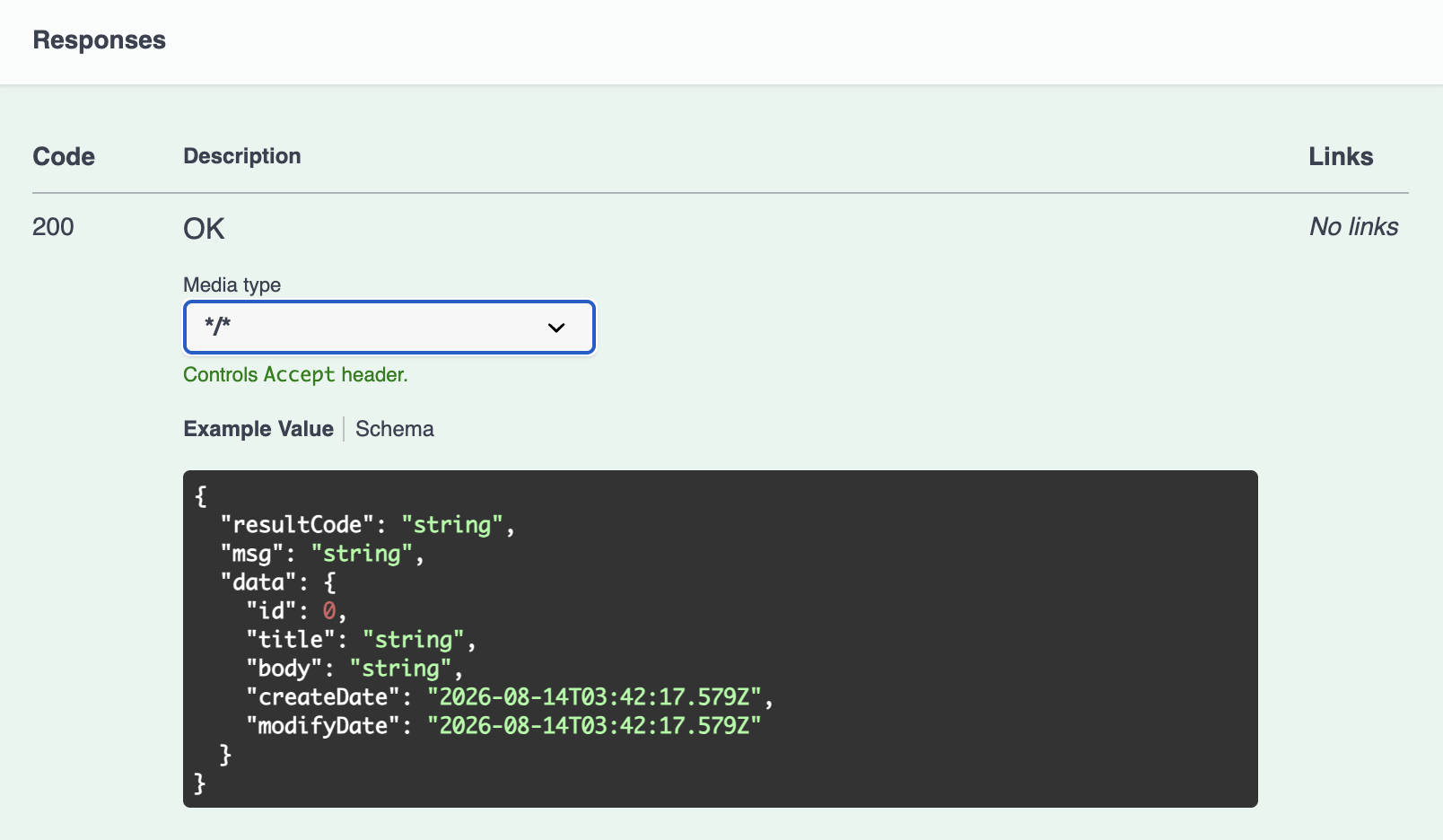Click the "msg" line in example JSON
Image resolution: width=1443 pixels, height=840 pixels.
click(322, 554)
